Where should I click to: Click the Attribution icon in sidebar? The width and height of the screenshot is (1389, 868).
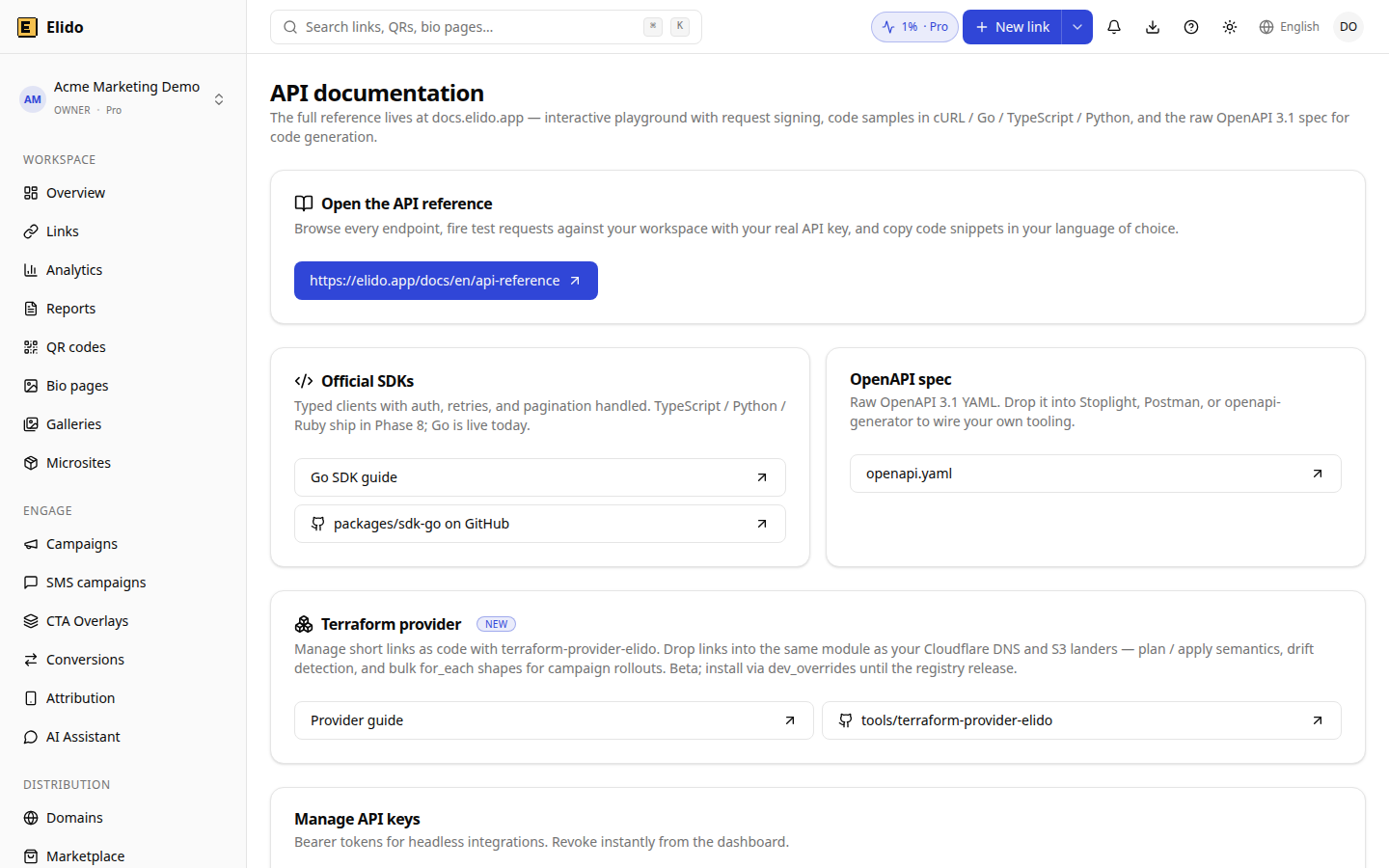[31, 698]
